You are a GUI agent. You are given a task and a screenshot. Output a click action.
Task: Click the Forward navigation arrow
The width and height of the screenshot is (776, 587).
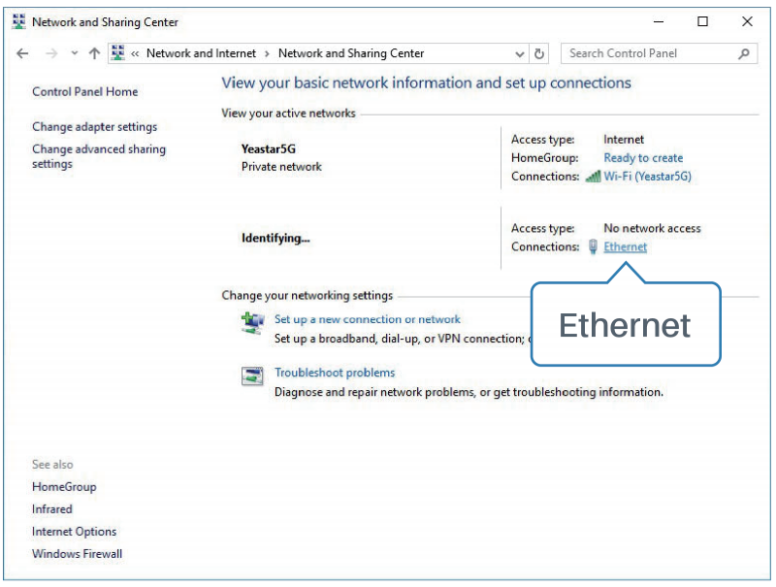51,53
